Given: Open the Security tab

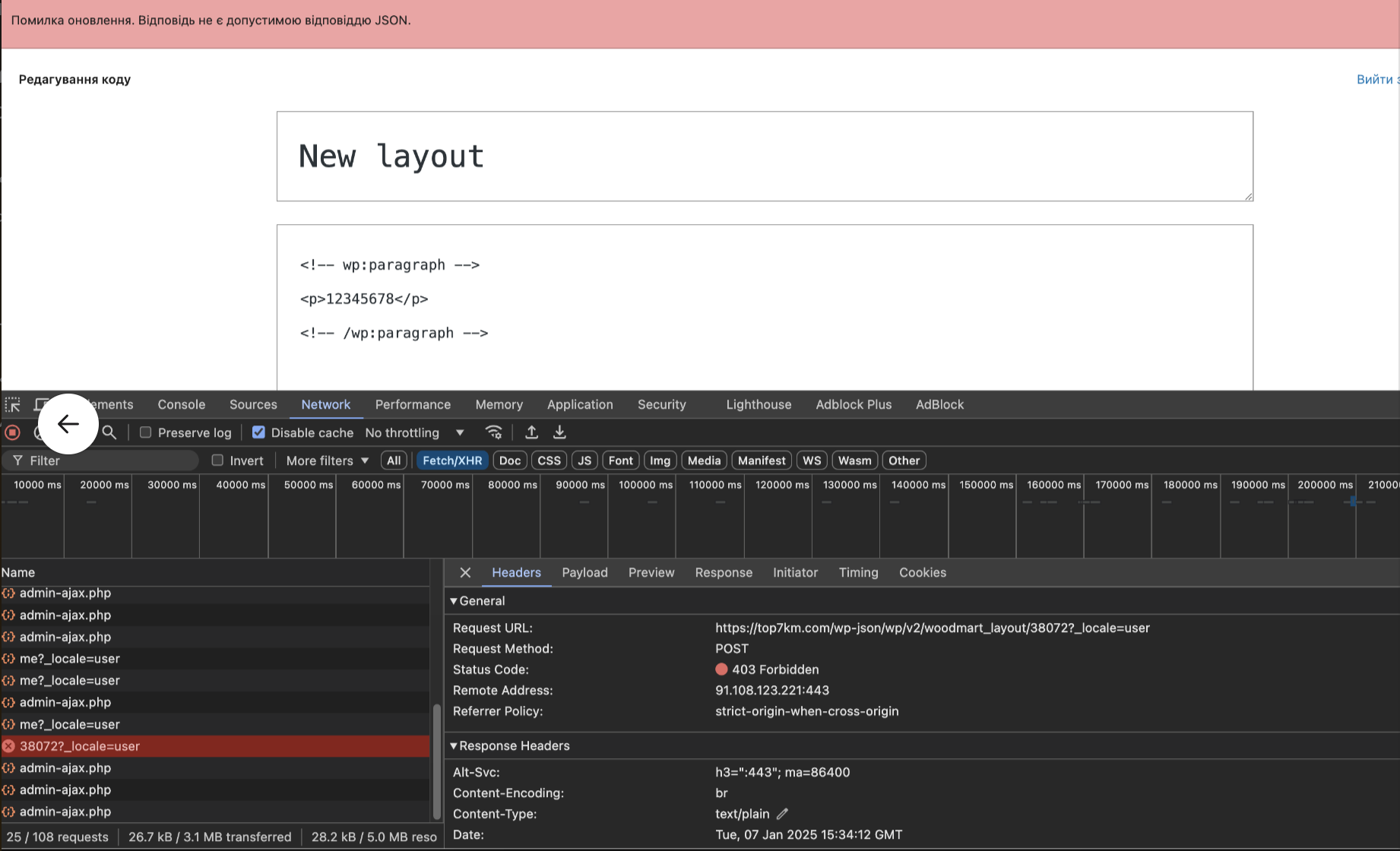Looking at the screenshot, I should [x=662, y=404].
